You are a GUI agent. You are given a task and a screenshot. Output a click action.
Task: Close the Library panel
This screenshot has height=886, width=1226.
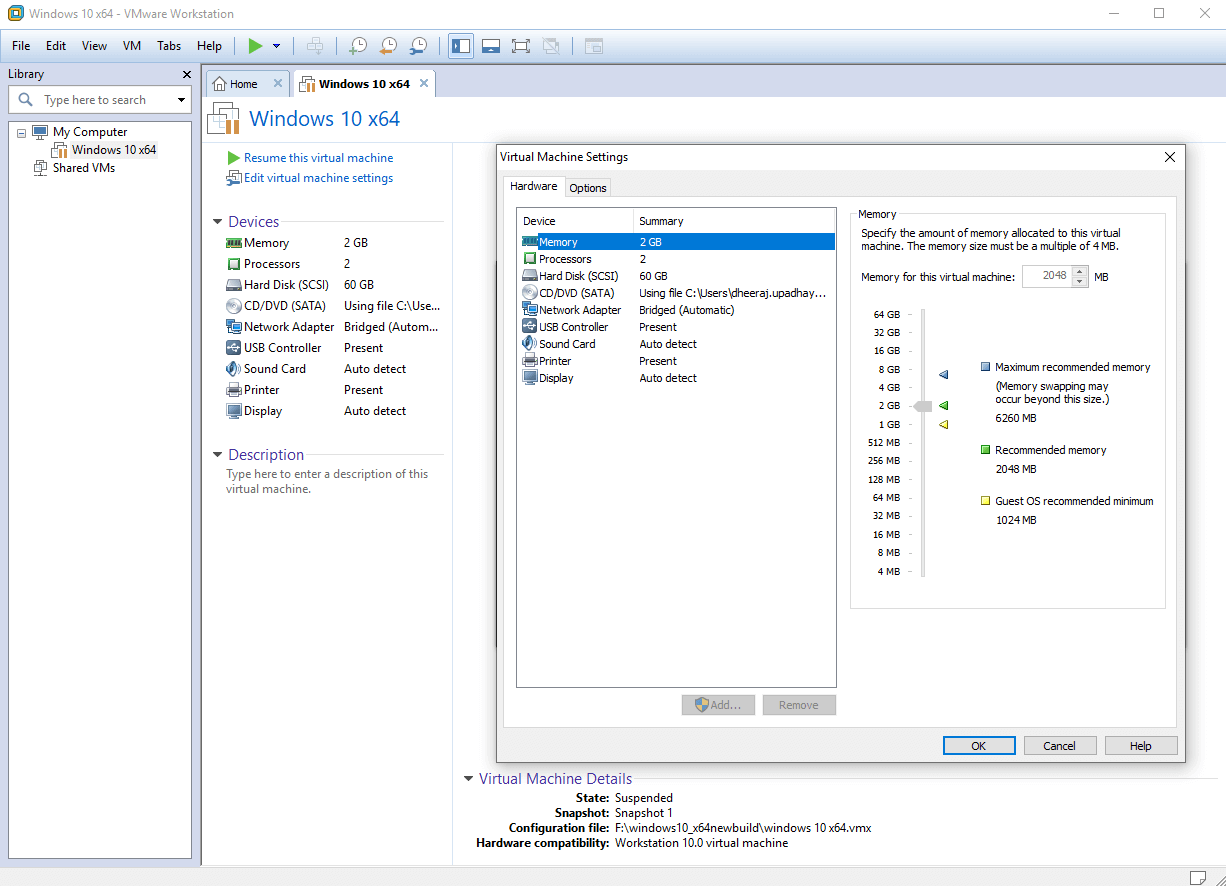pos(187,74)
